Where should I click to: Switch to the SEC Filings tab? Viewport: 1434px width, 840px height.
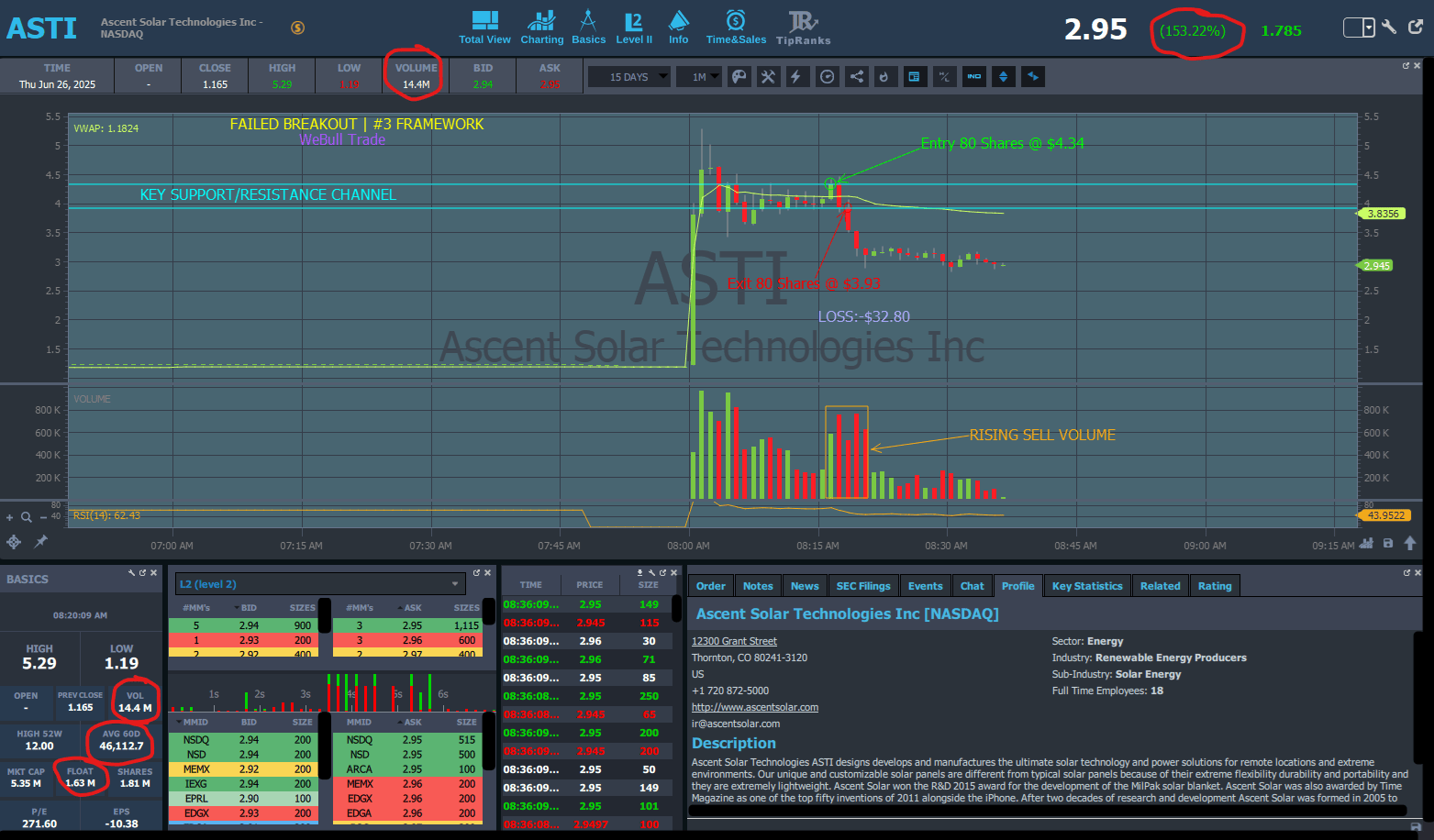[863, 586]
